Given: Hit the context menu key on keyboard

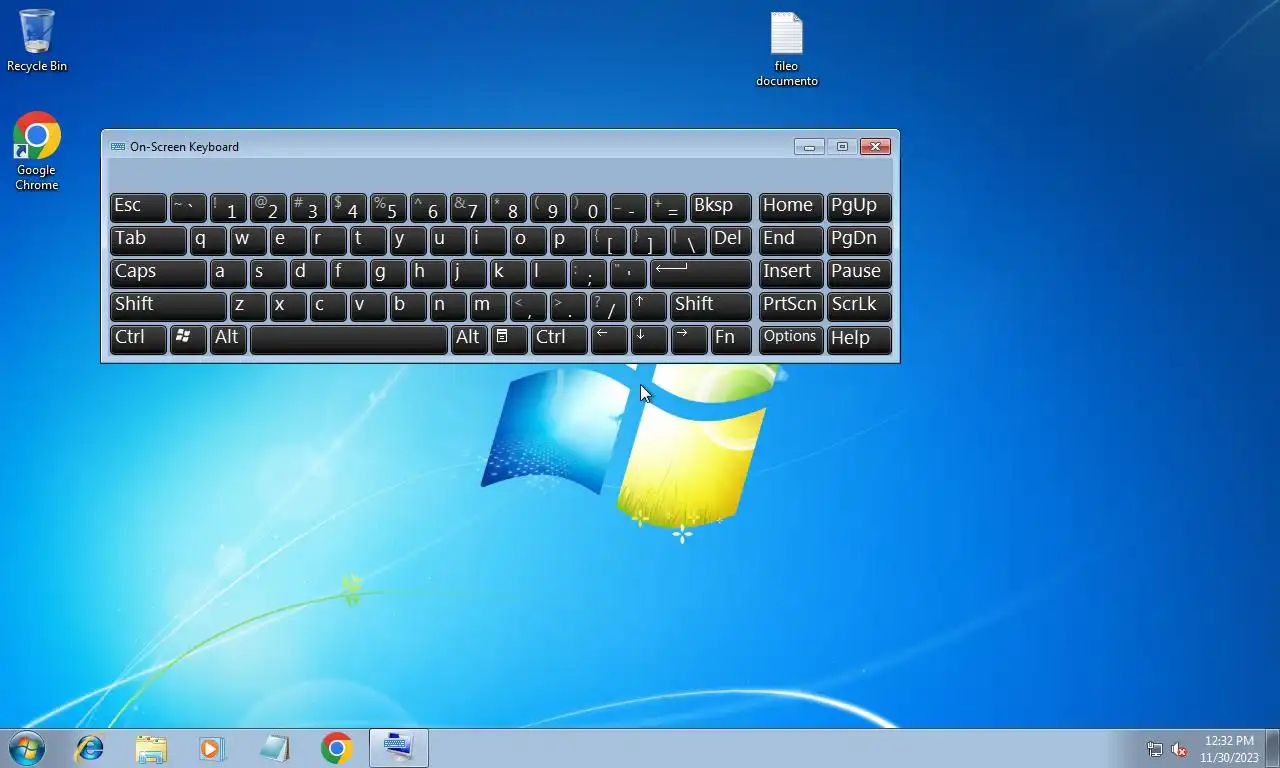Looking at the screenshot, I should tap(509, 339).
